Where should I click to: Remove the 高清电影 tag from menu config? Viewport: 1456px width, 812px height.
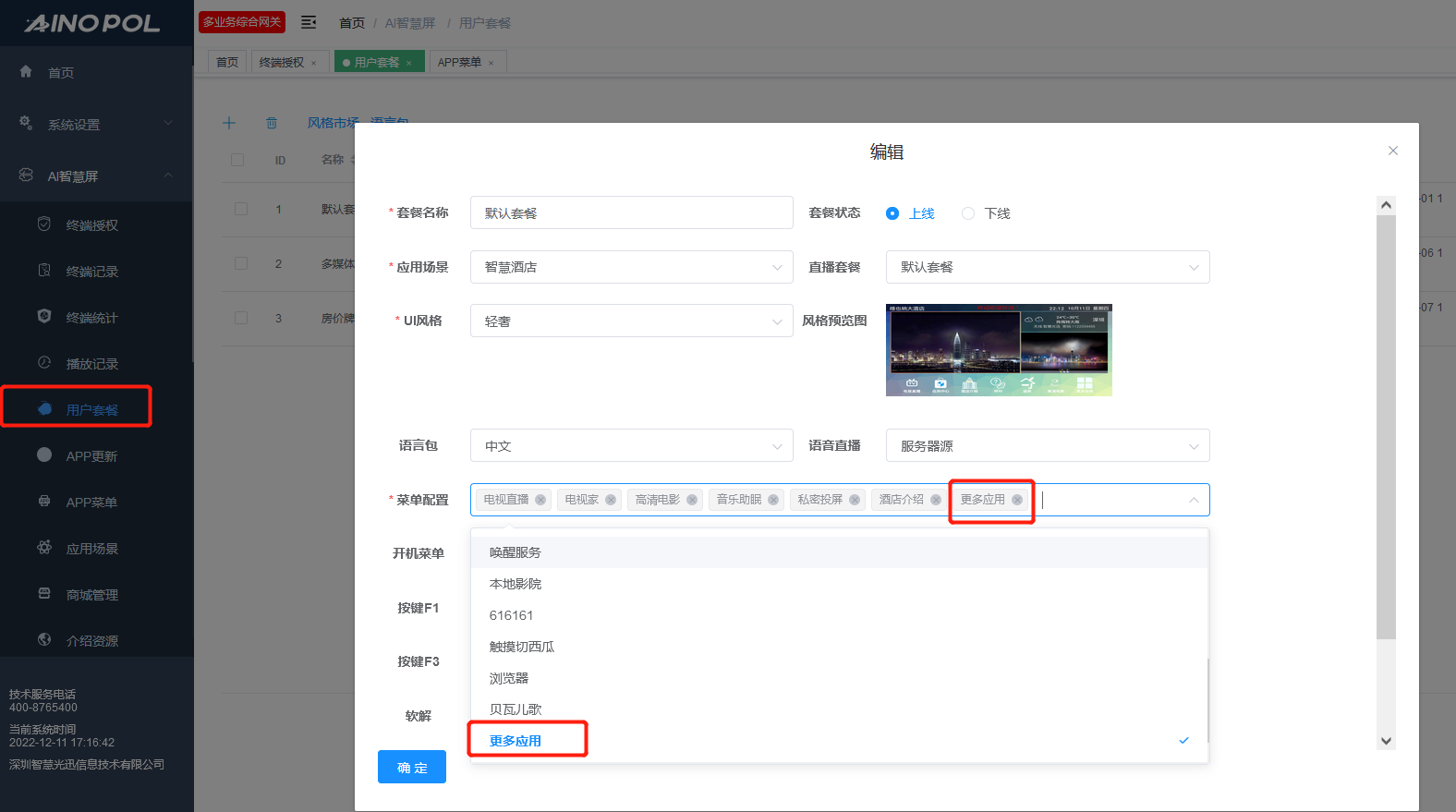692,500
